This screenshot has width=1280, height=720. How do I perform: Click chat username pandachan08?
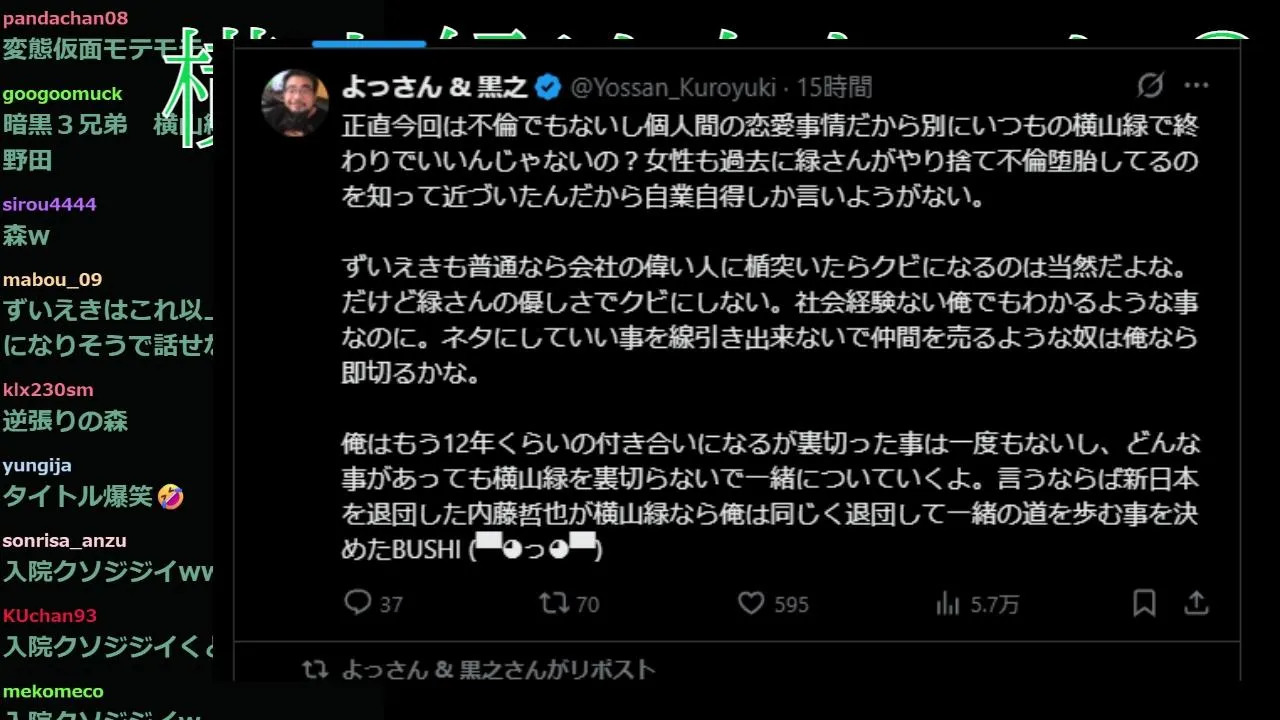65,18
